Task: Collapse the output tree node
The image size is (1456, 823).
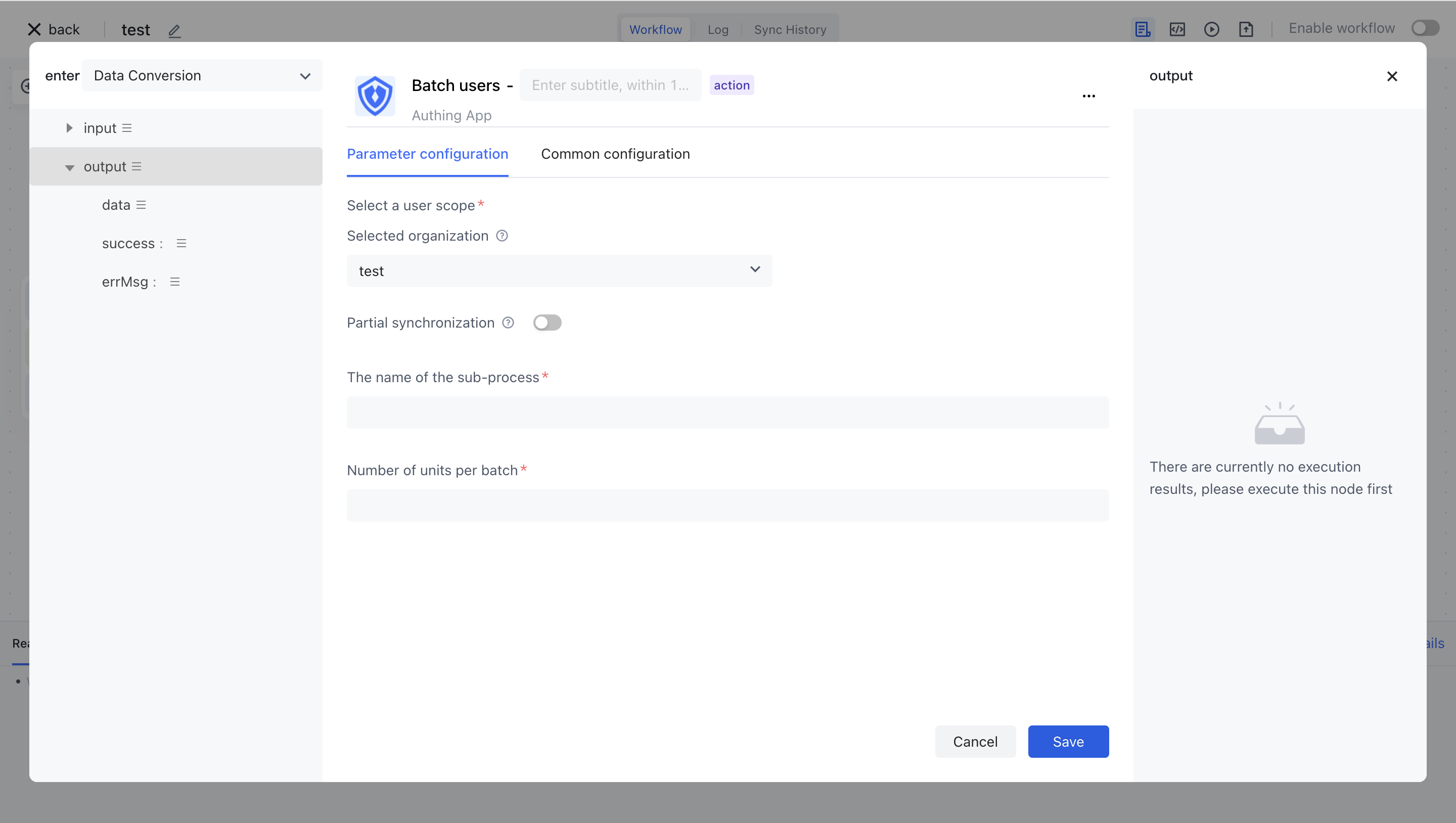Action: point(69,167)
